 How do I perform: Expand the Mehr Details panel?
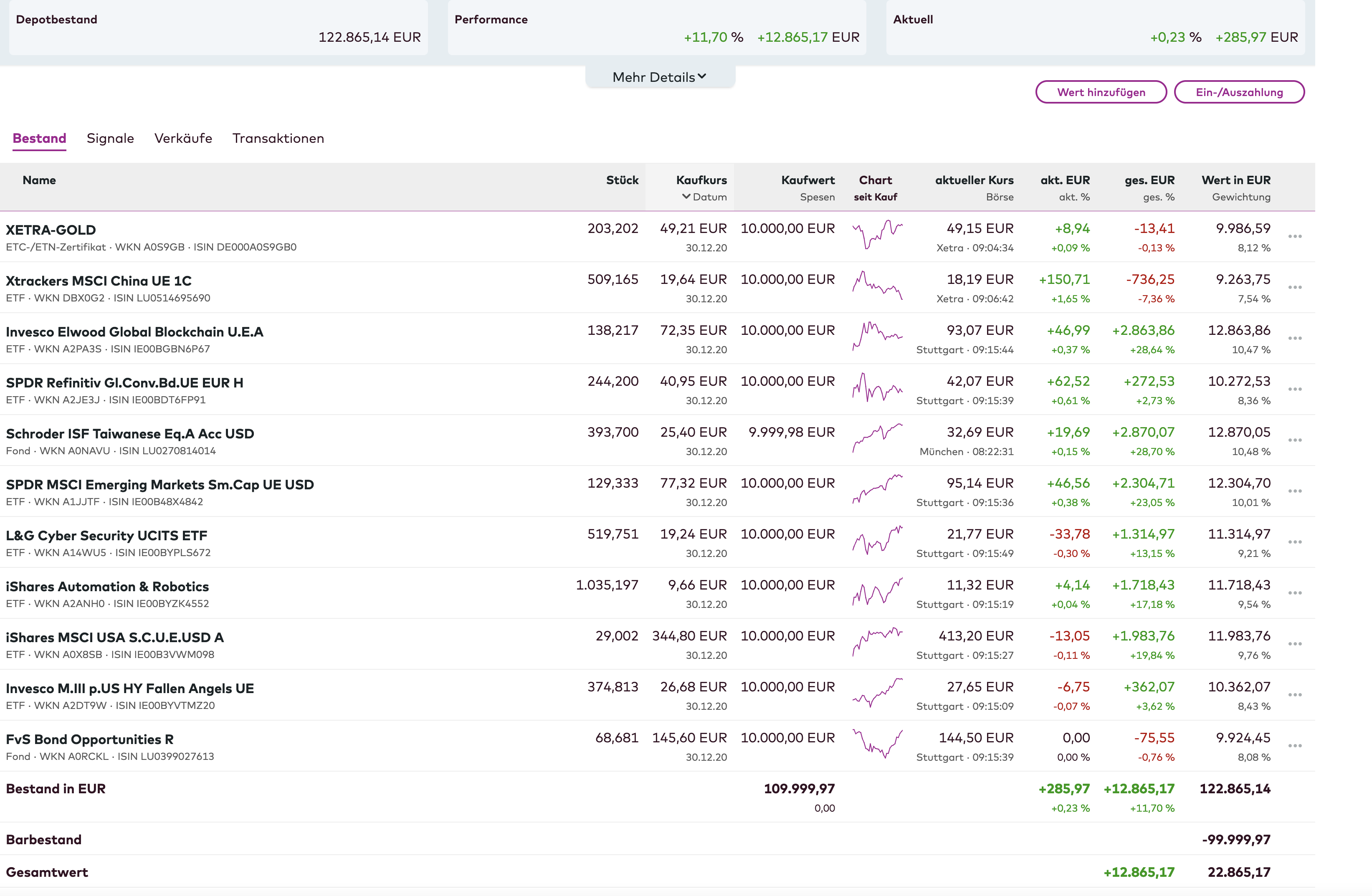pyautogui.click(x=659, y=77)
